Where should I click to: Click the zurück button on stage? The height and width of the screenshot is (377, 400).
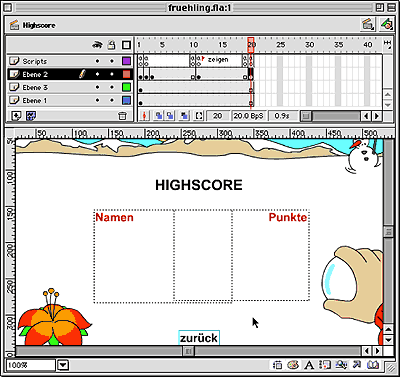click(x=199, y=338)
